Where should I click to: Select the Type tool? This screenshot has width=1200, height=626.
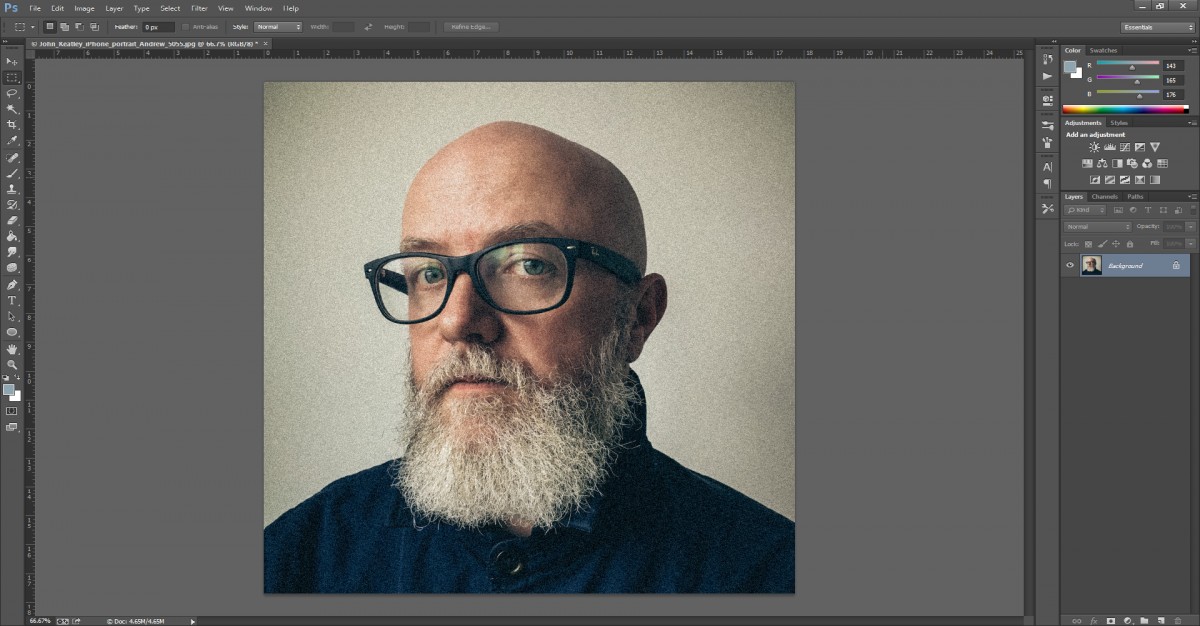coord(13,300)
